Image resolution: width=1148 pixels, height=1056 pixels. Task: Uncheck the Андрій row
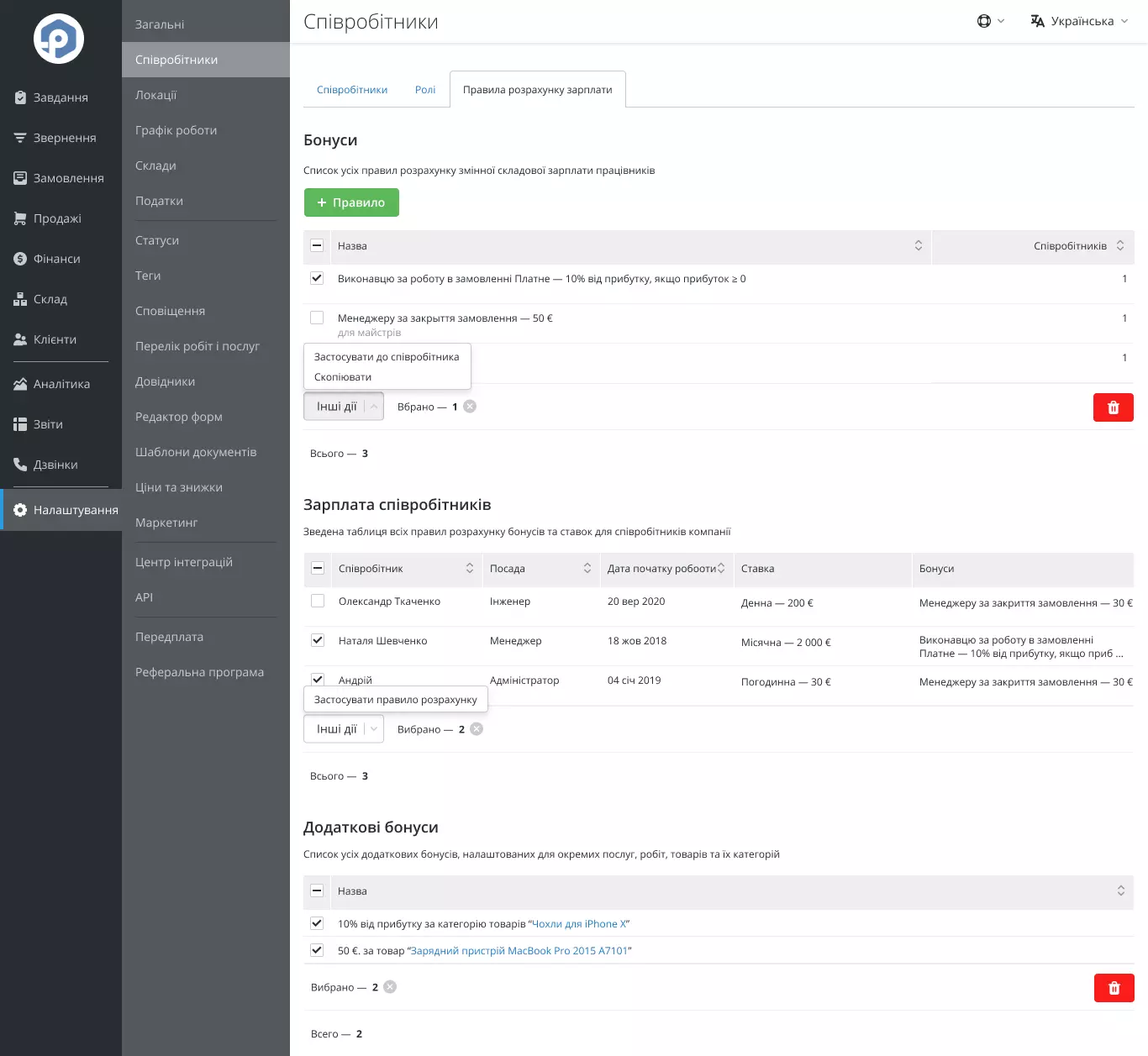318,679
